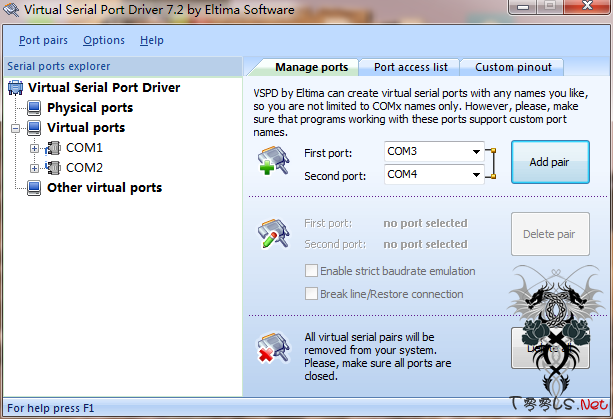Viewport: 613px width, 419px height.
Task: Close the Virtual Serial Port Driver window
Action: tap(587, 6)
